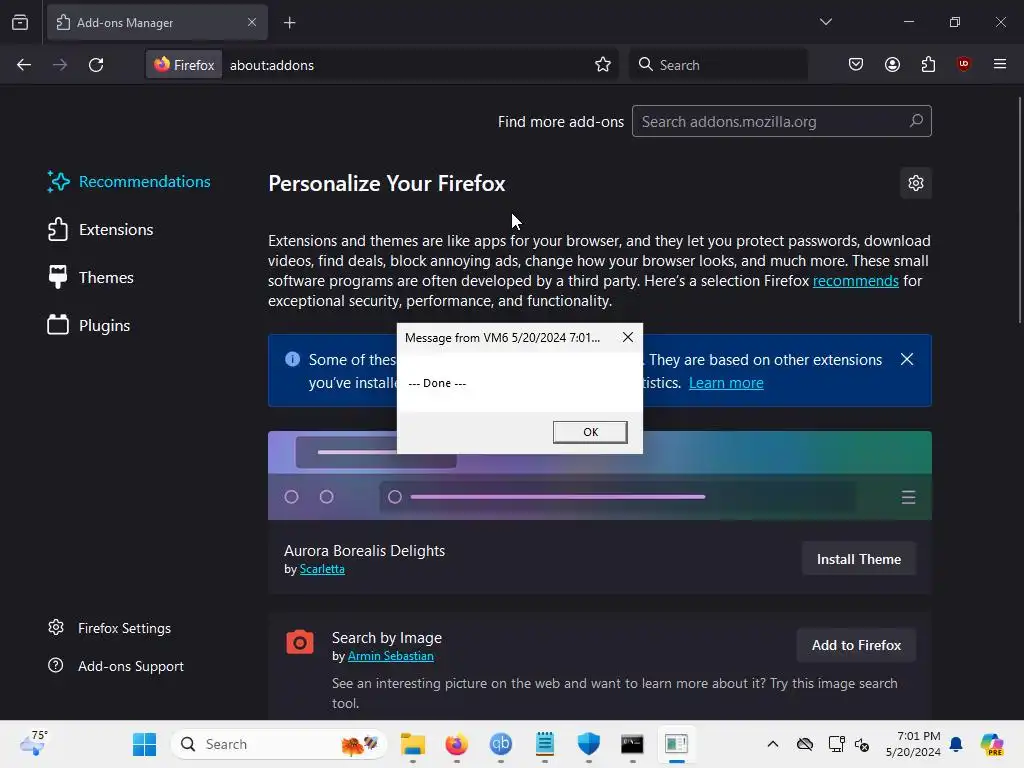
Task: Close the Message from VM6 dialog
Action: (628, 337)
